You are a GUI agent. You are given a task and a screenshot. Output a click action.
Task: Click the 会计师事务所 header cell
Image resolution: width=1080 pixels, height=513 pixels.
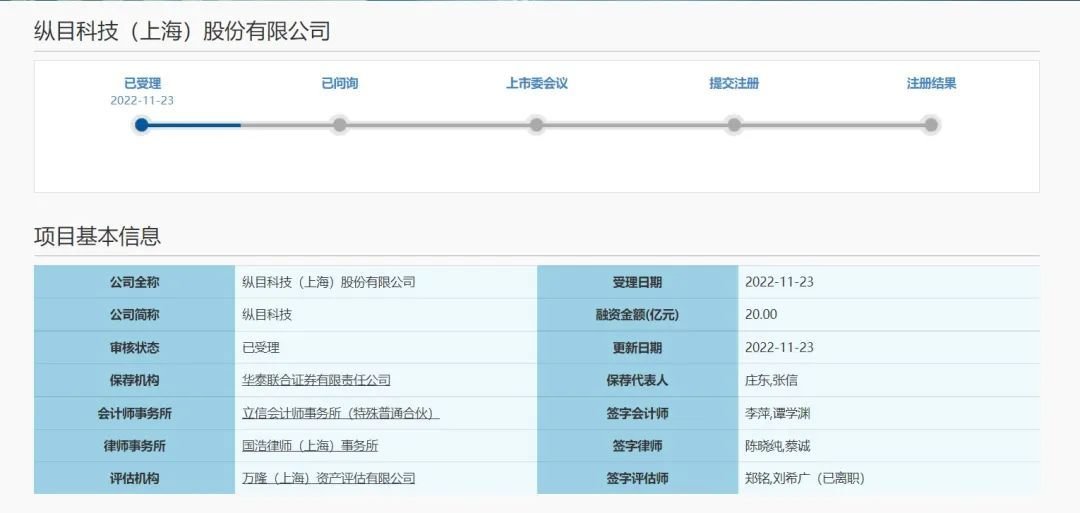click(134, 413)
